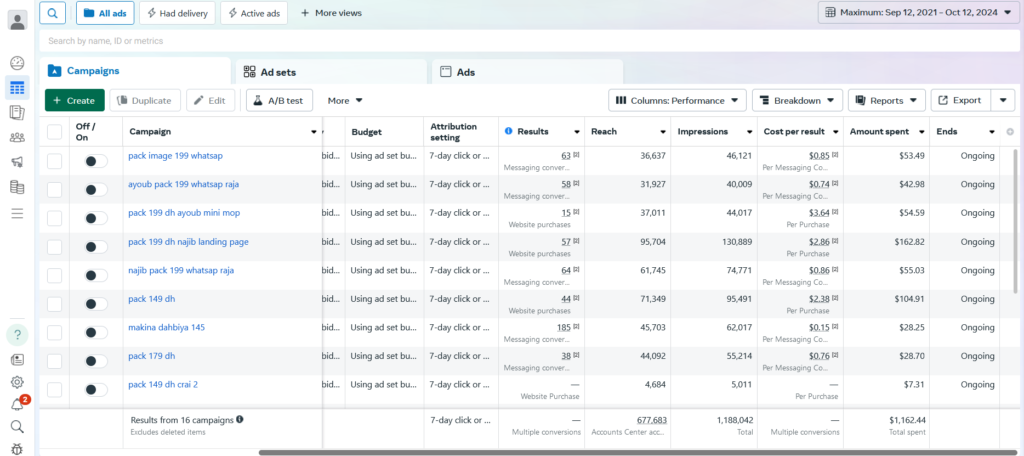Click the customize columns plus icon
This screenshot has width=1024, height=456.
tap(1010, 131)
